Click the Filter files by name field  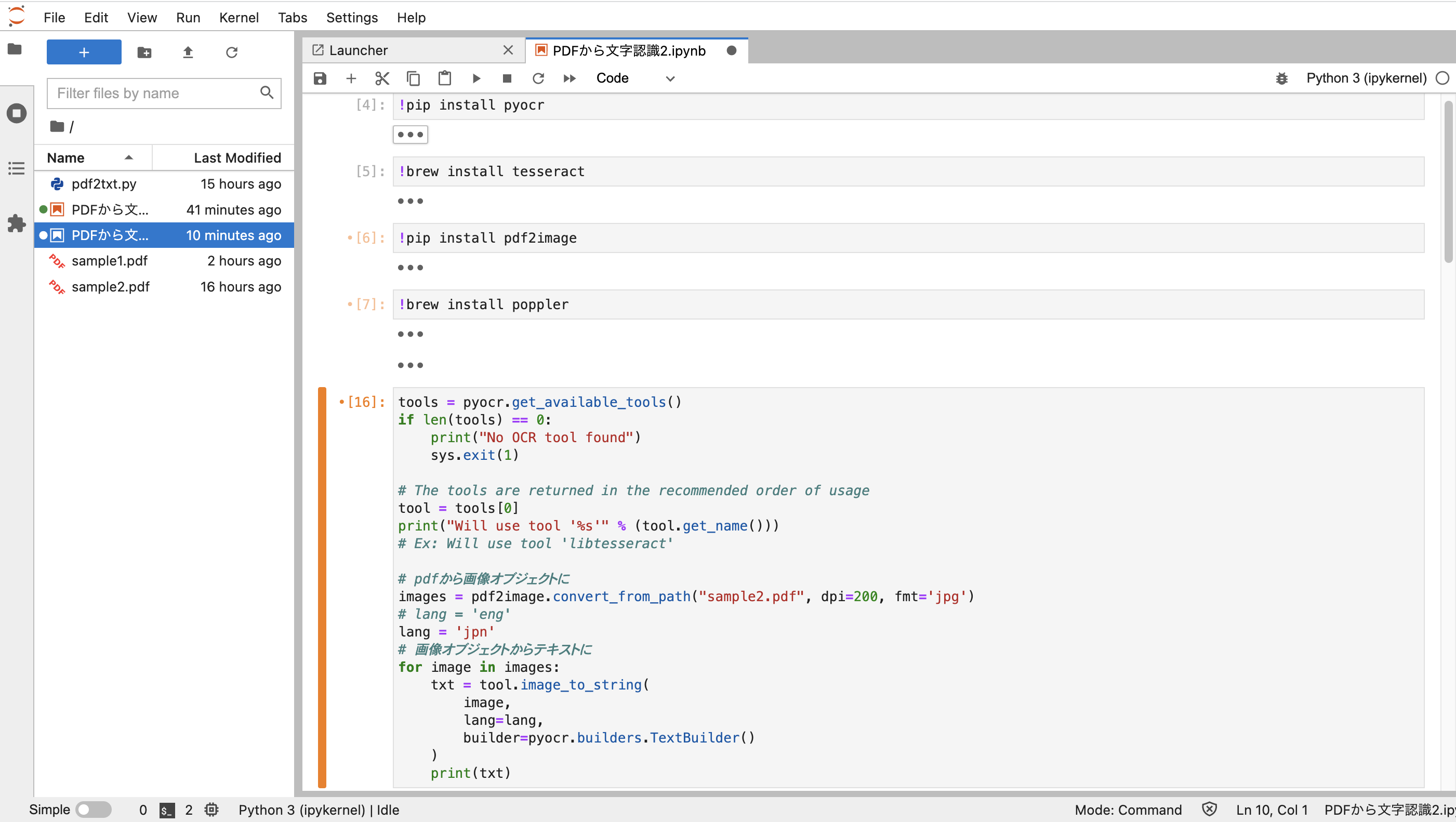164,94
